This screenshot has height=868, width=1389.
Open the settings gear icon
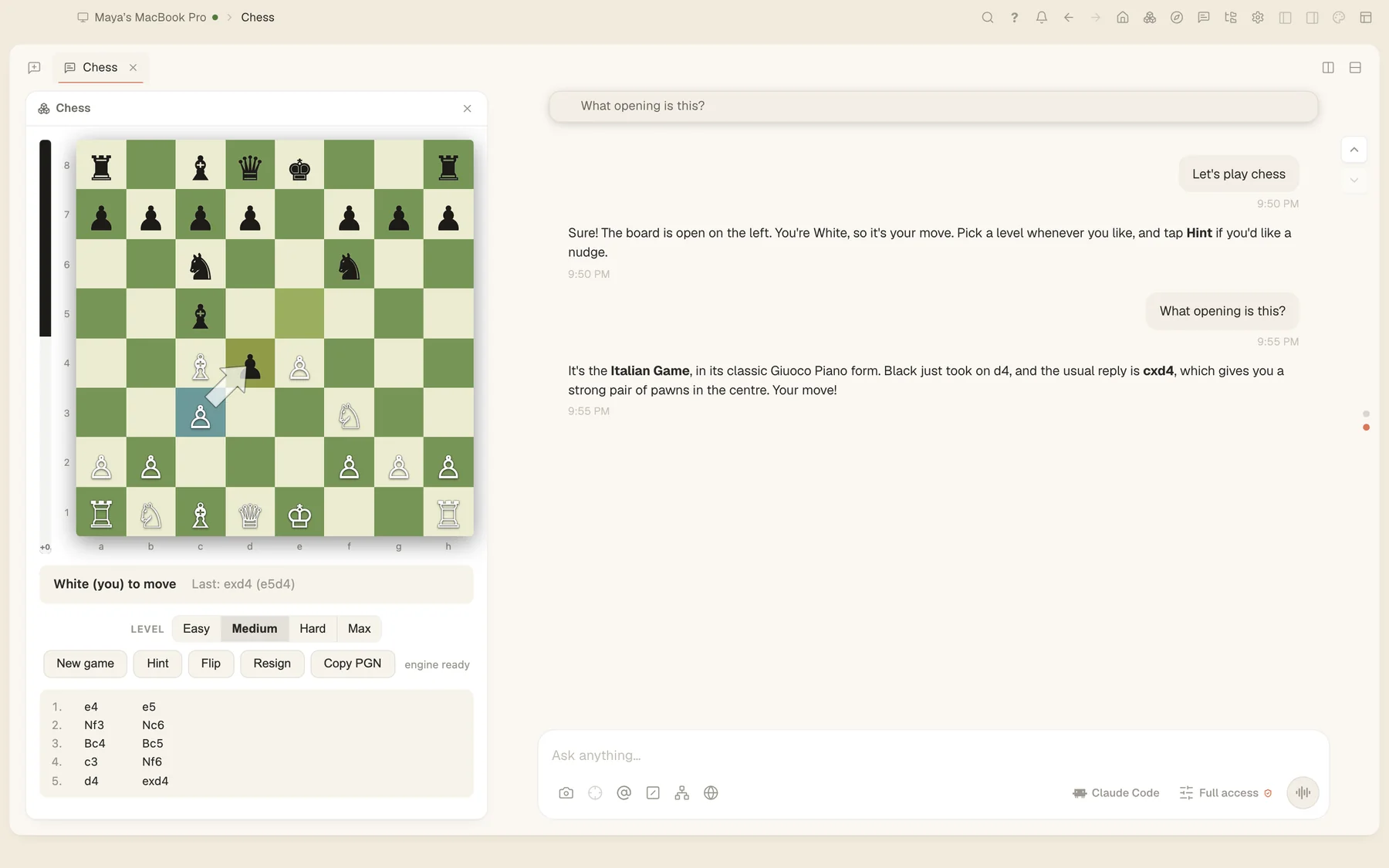tap(1257, 17)
